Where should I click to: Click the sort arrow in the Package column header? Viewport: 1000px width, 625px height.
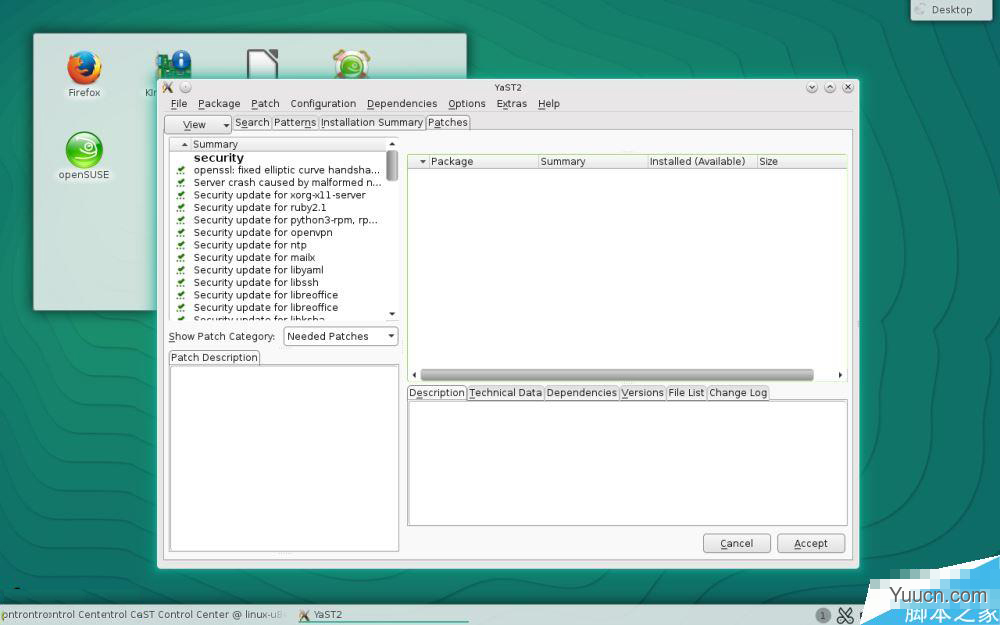click(423, 162)
